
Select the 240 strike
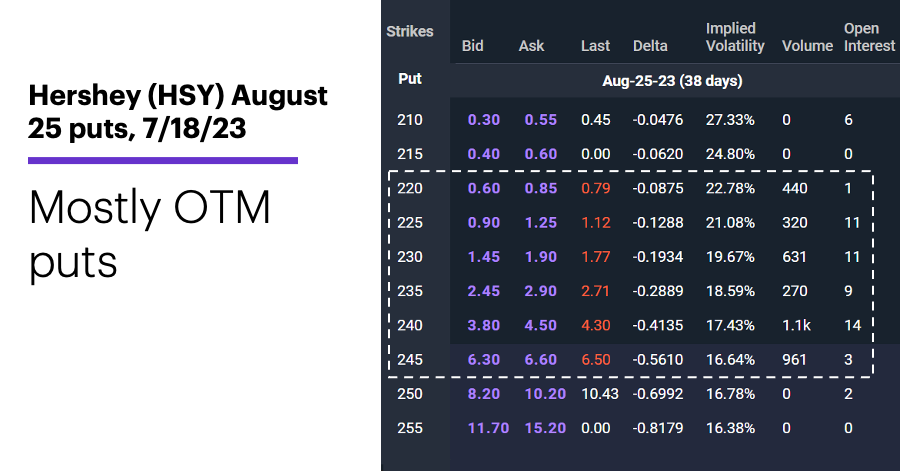tap(410, 325)
